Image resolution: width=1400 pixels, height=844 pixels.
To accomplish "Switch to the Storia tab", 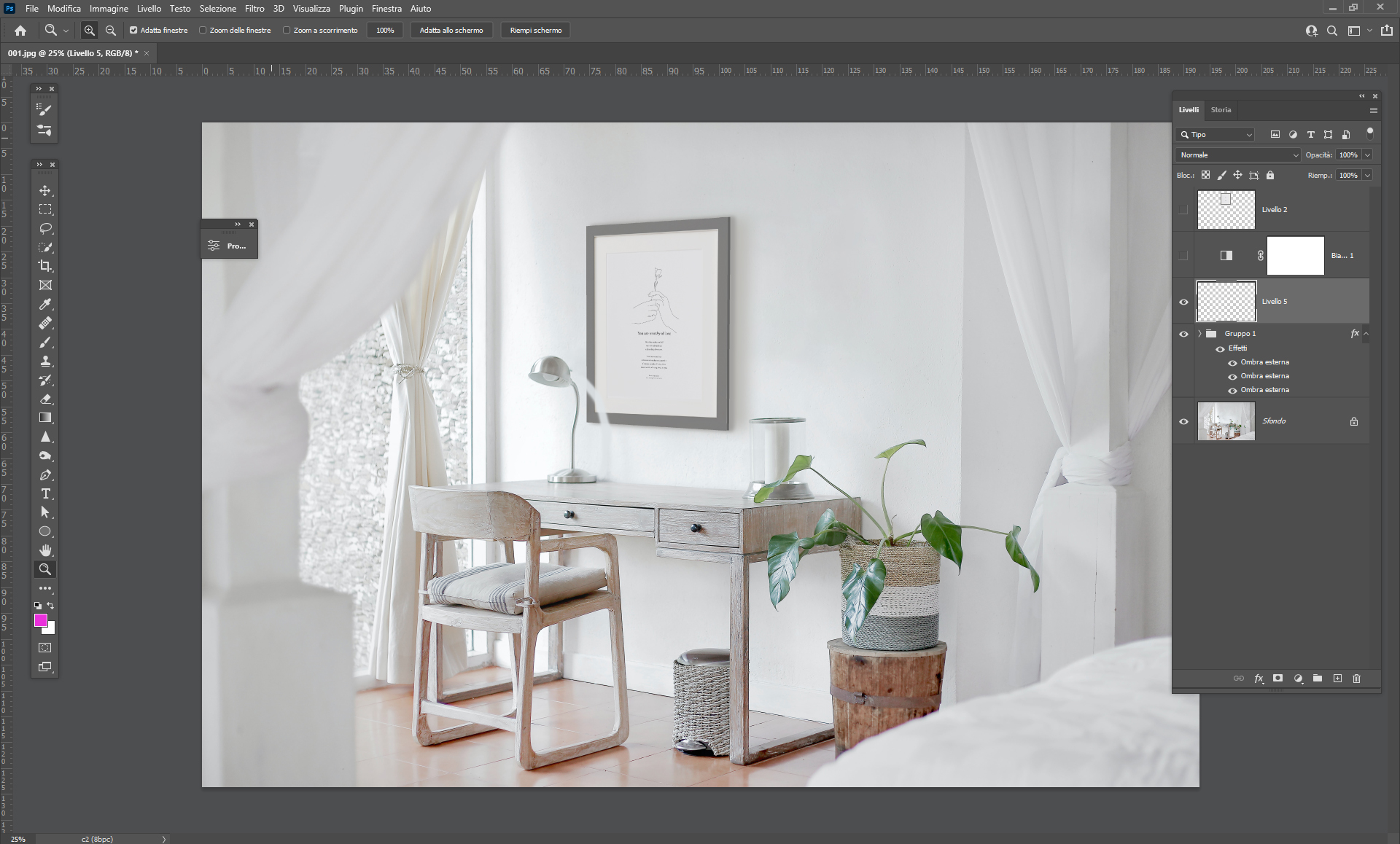I will [x=1221, y=110].
